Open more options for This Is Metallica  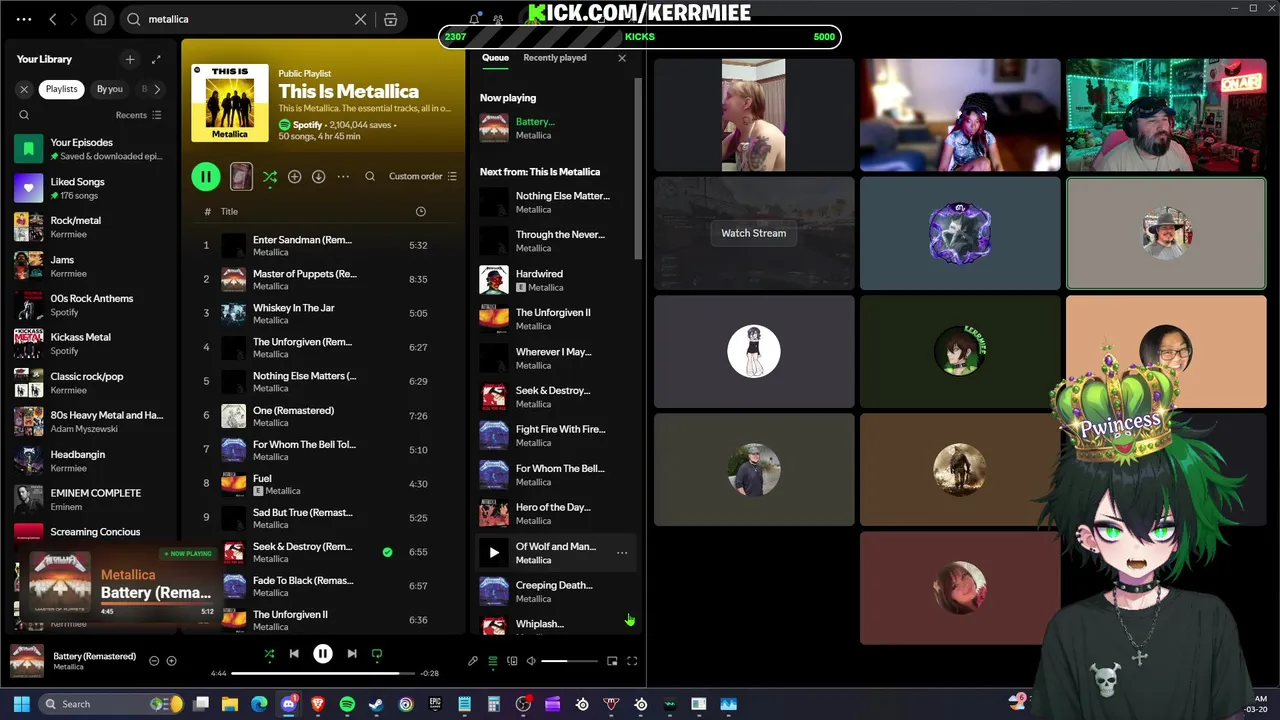[x=343, y=176]
